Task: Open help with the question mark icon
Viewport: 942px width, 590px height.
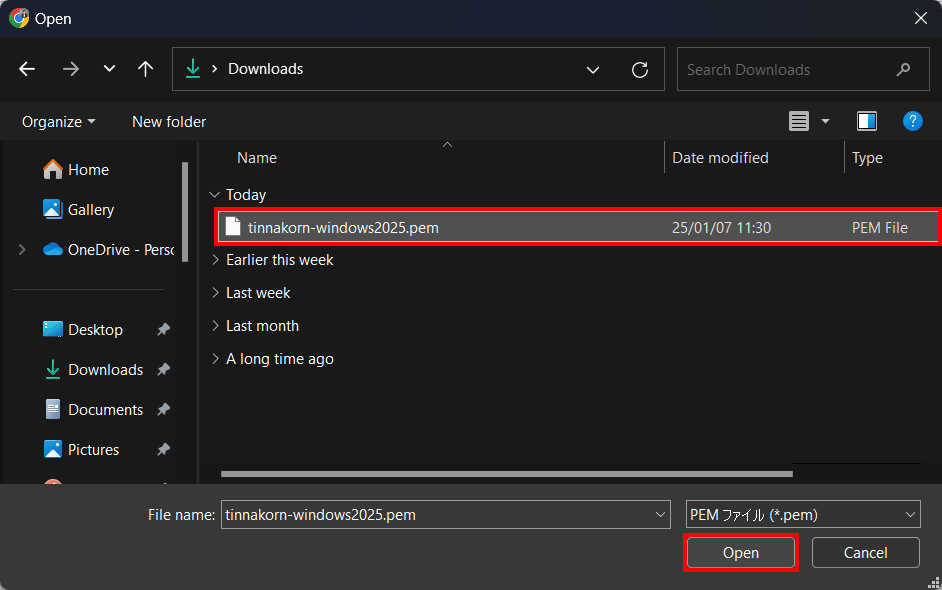Action: (912, 121)
